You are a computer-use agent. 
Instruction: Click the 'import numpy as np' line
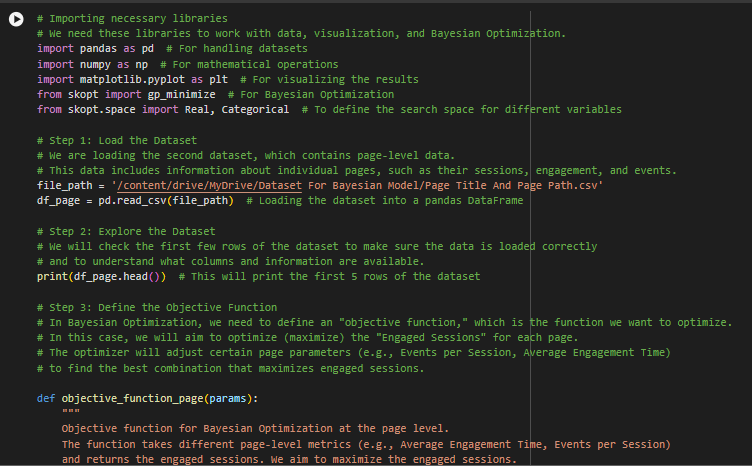coord(93,64)
